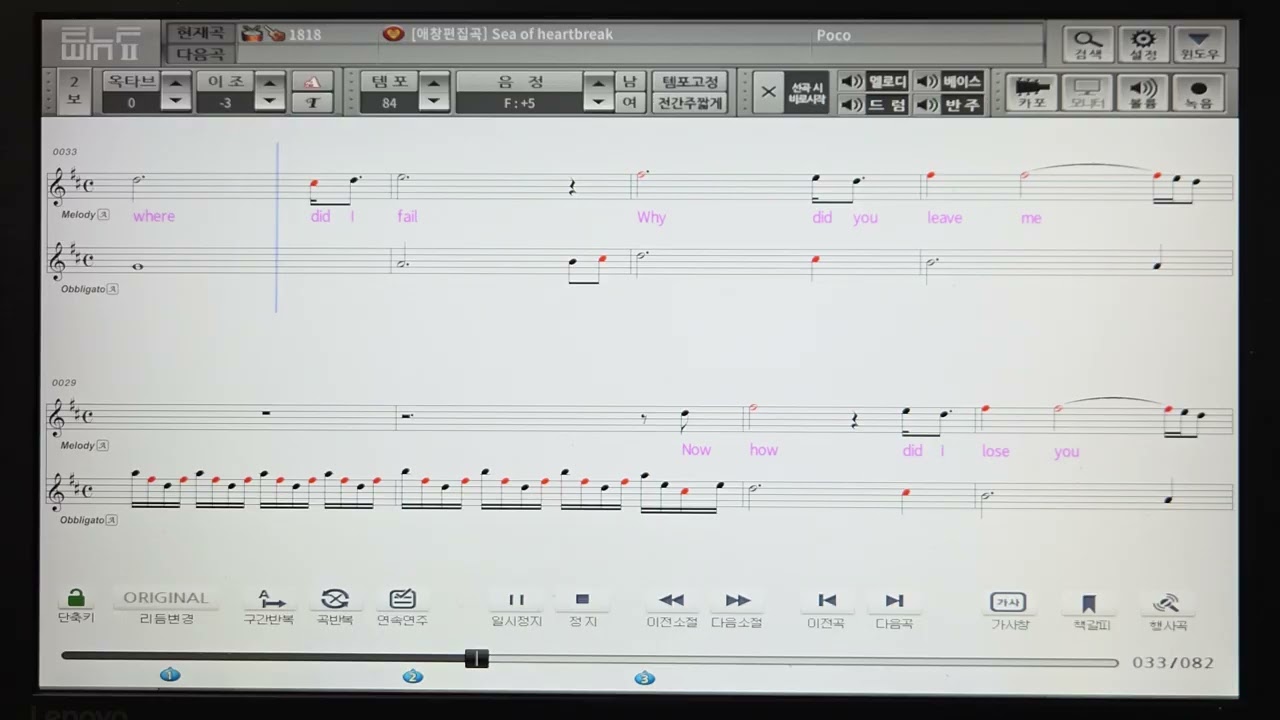
Task: Click the T text icon below metronome
Action: 313,102
